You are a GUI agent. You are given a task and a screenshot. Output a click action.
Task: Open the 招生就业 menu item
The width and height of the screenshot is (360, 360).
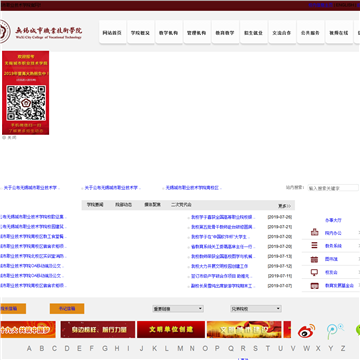tap(253, 33)
